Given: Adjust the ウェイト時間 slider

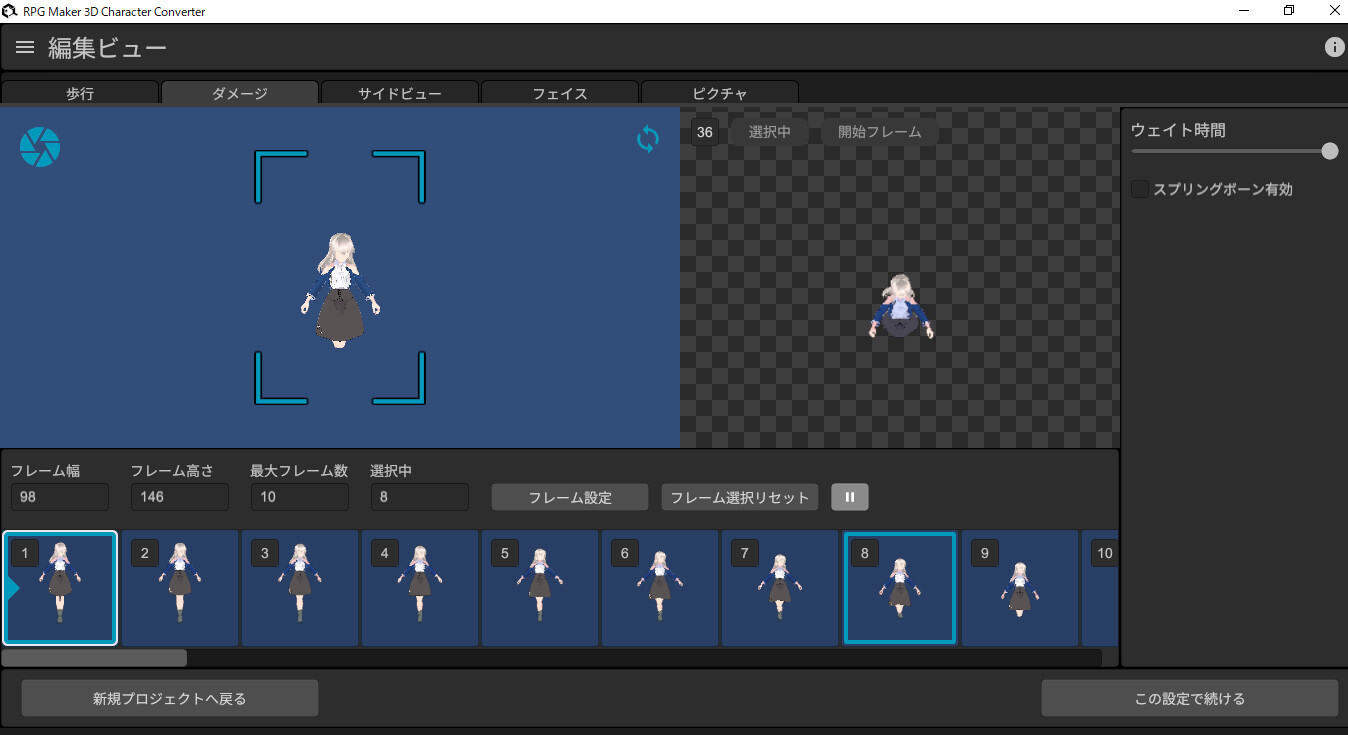Looking at the screenshot, I should tap(1329, 150).
